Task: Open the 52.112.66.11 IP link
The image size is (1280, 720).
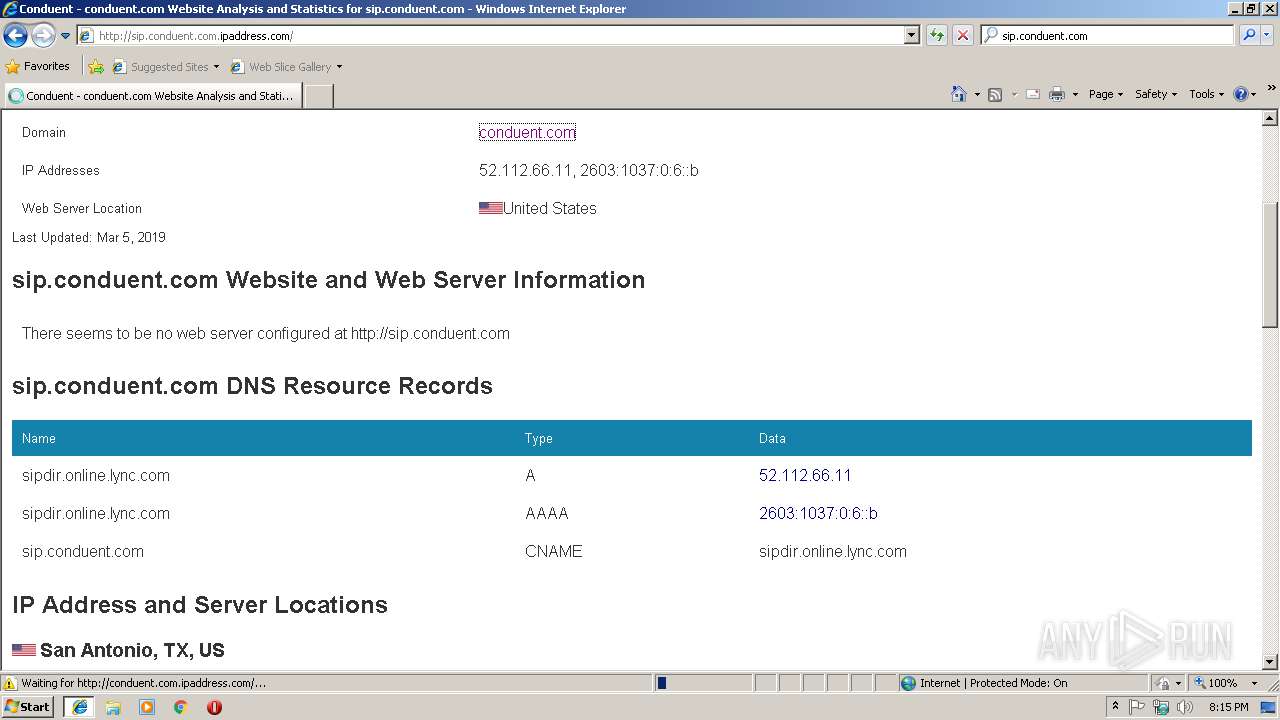Action: (805, 475)
